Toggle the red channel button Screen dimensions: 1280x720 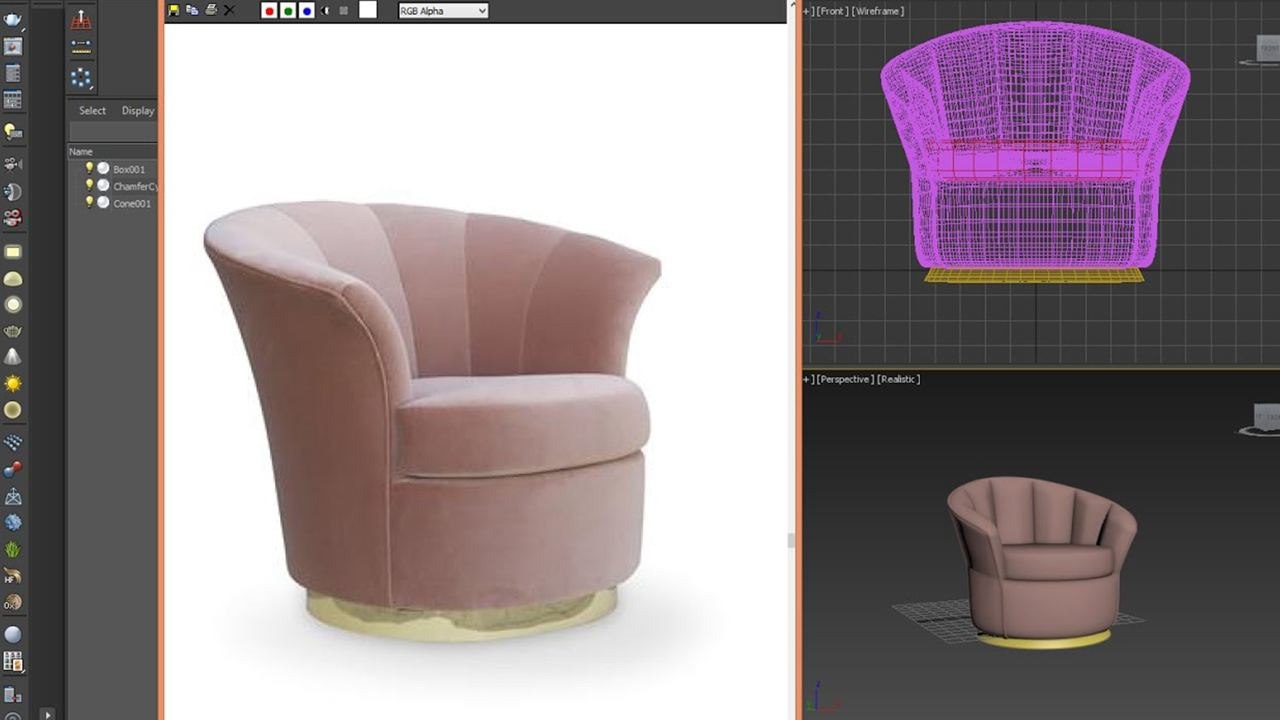click(x=269, y=10)
